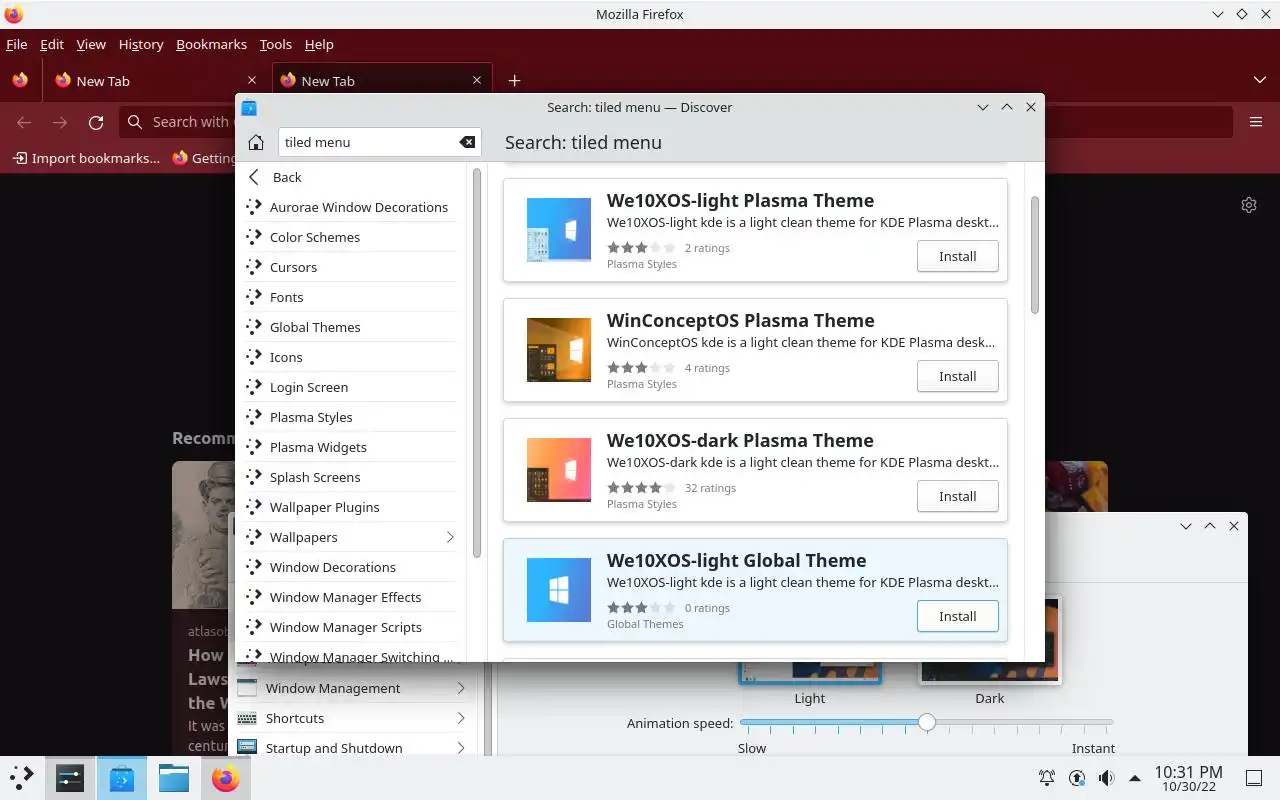
Task: Click the Discover taskbar icon
Action: point(122,777)
